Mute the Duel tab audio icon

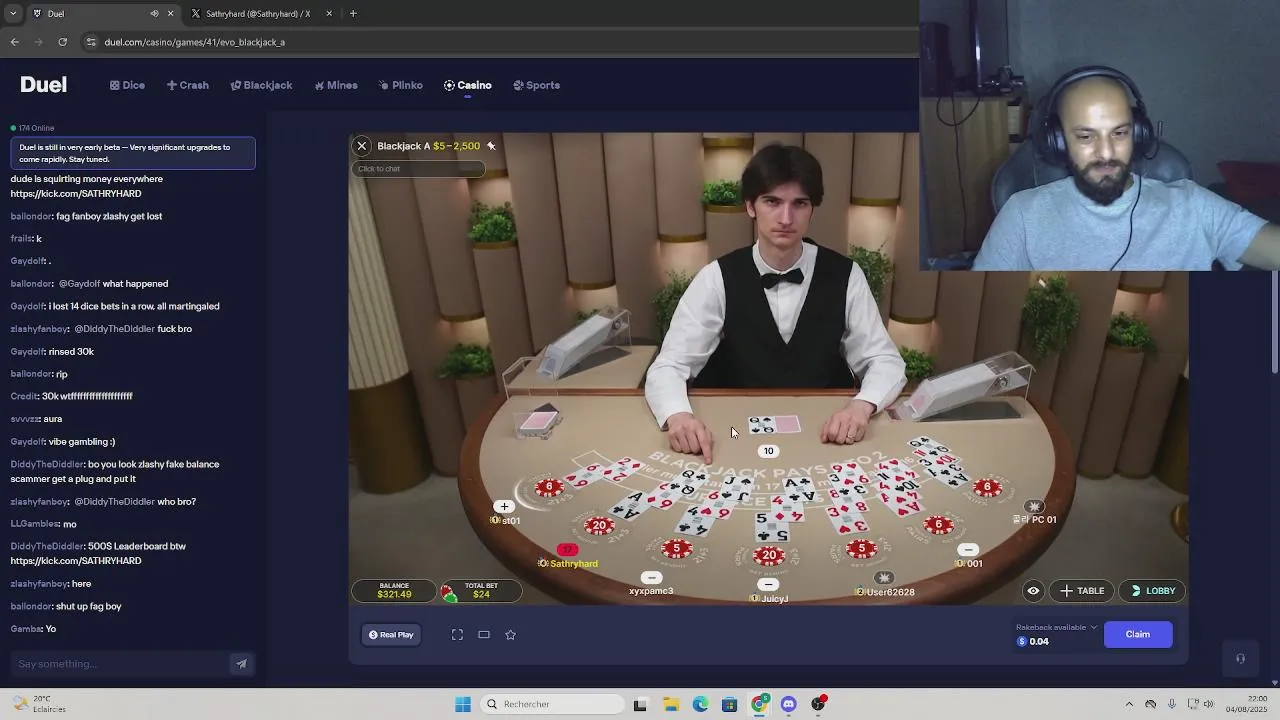tap(154, 14)
